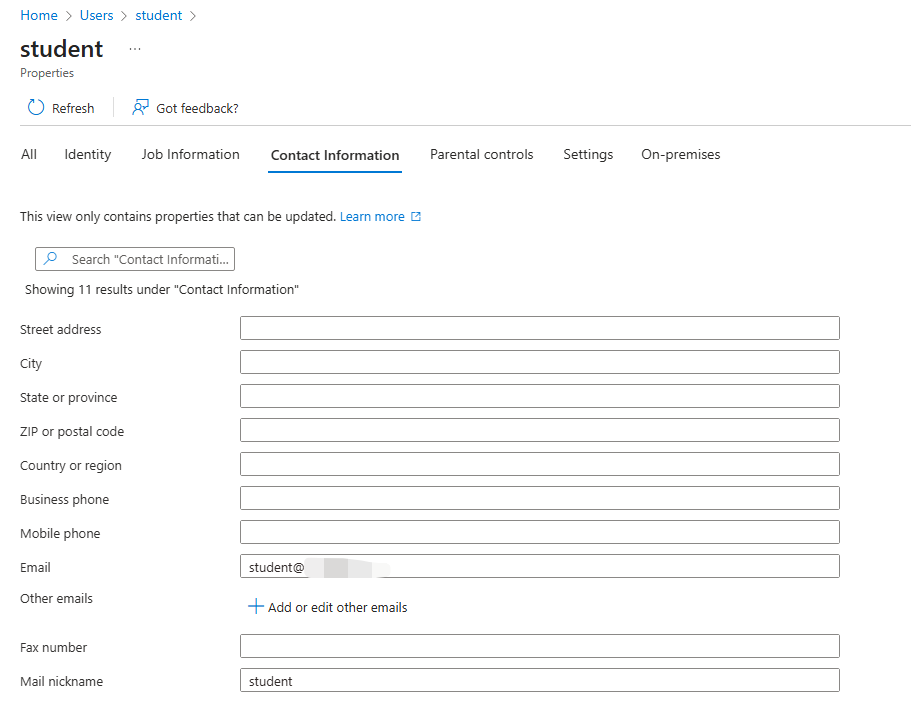This screenshot has height=709, width=911.
Task: Open the Settings tab
Action: [588, 155]
